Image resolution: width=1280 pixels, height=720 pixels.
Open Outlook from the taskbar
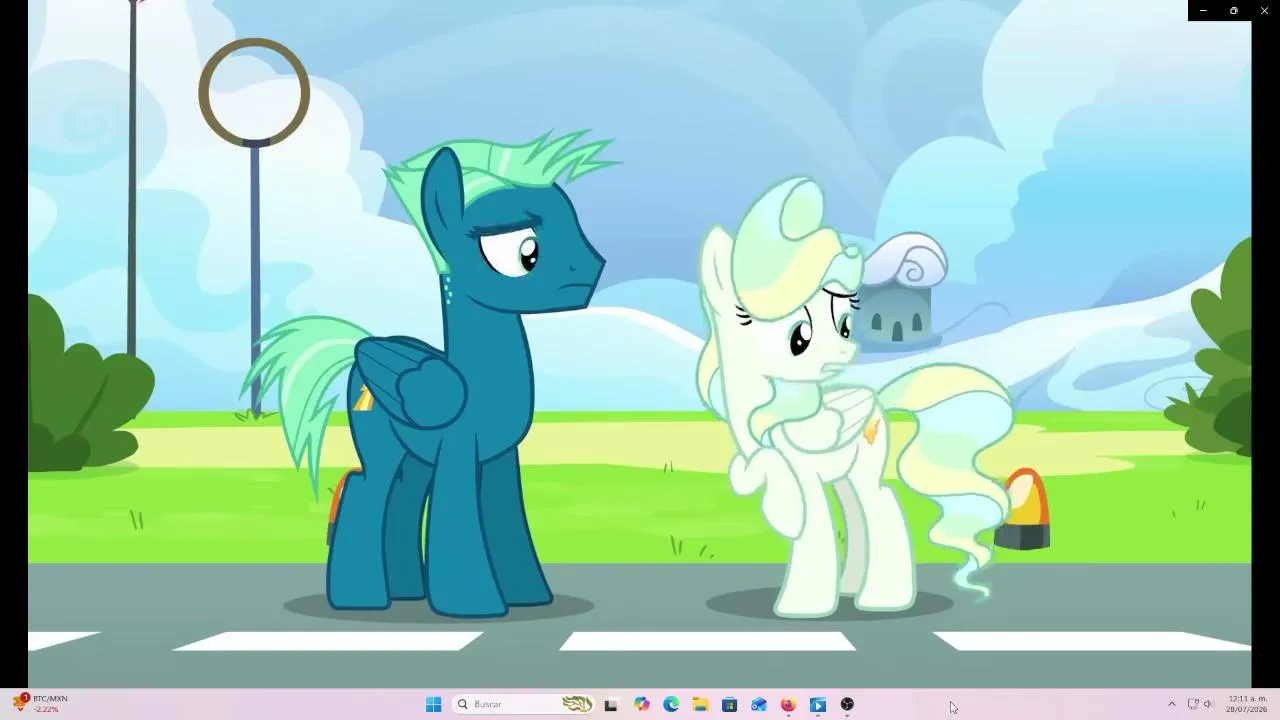759,705
